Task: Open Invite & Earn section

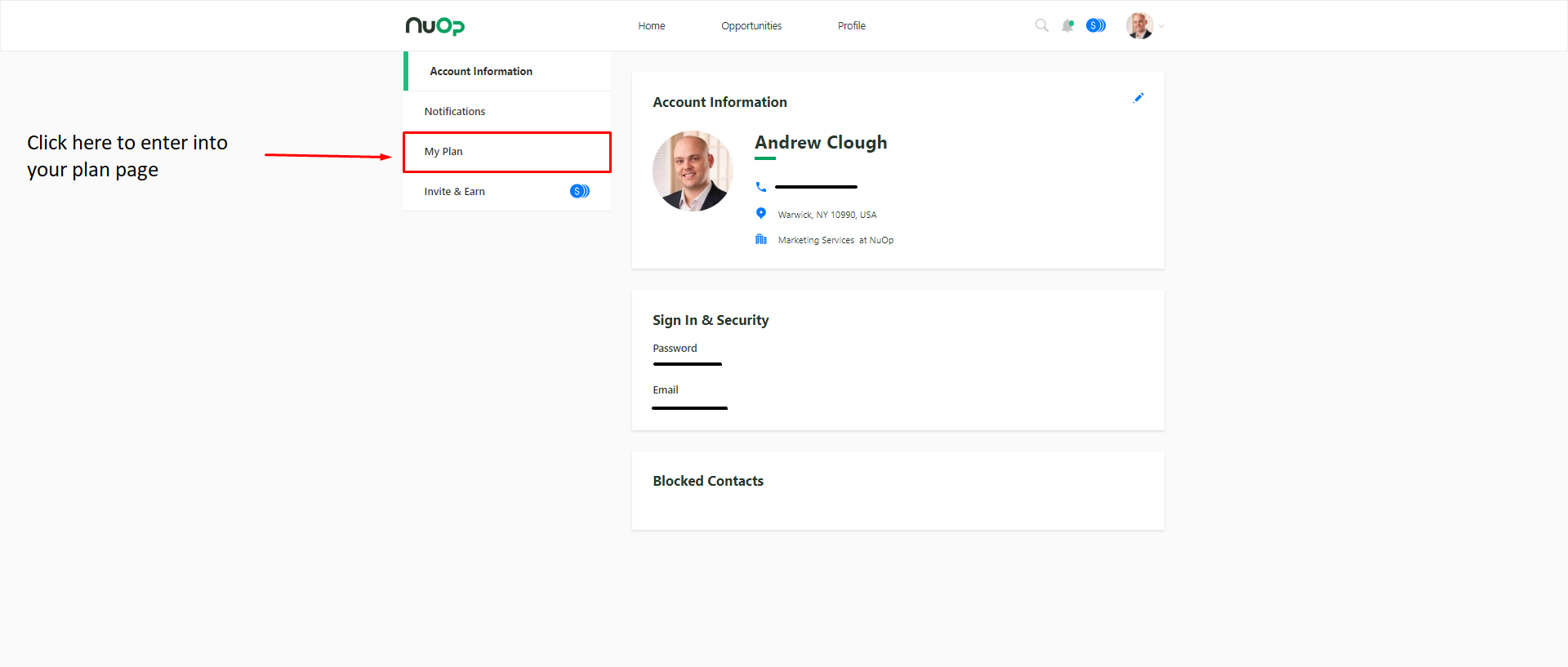Action: click(507, 191)
